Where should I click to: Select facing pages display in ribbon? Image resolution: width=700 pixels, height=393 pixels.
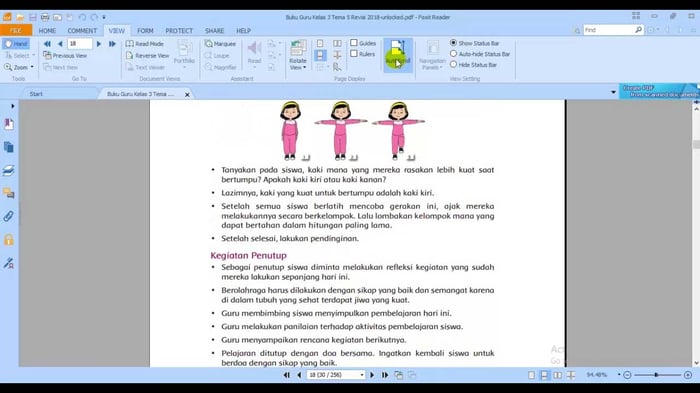338,43
